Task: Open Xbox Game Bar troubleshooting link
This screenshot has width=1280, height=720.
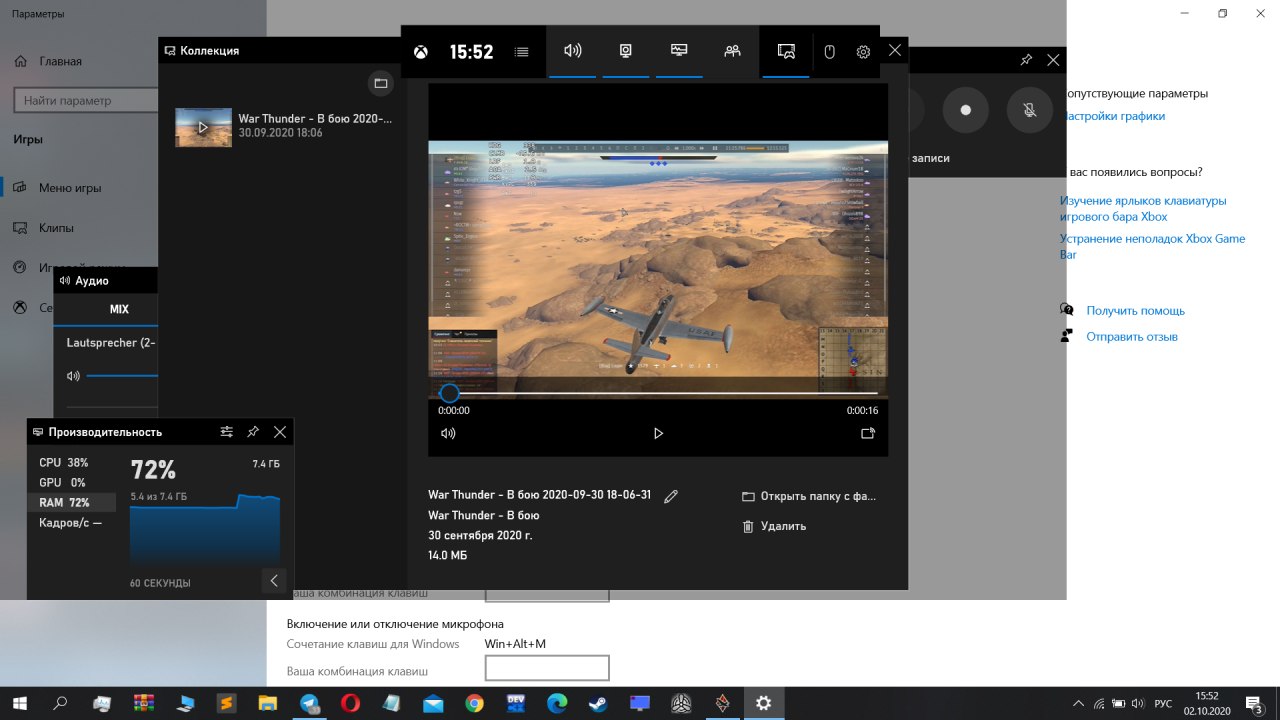Action: [1153, 247]
